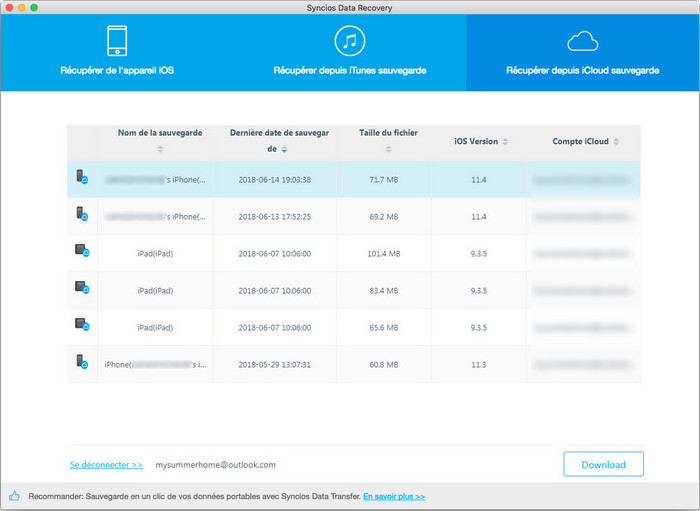Select the iOS device phone icon
This screenshot has height=511, width=700.
click(117, 41)
